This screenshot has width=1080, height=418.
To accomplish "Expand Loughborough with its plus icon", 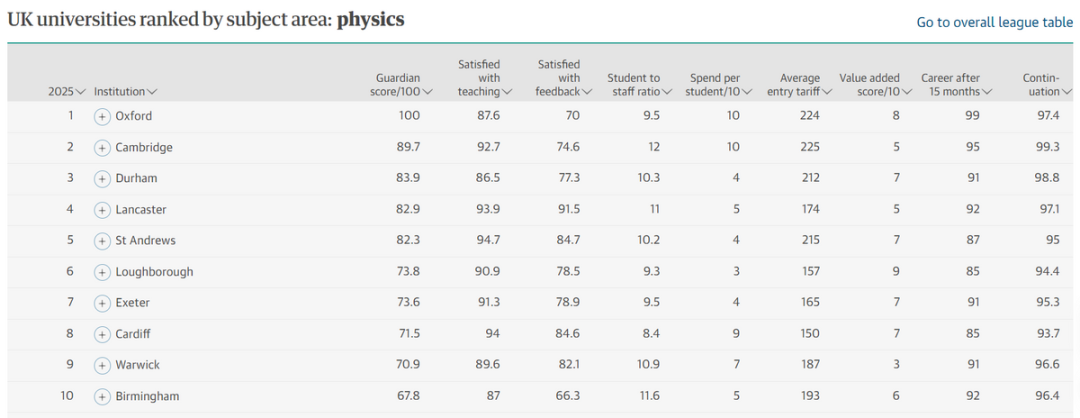I will 101,272.
